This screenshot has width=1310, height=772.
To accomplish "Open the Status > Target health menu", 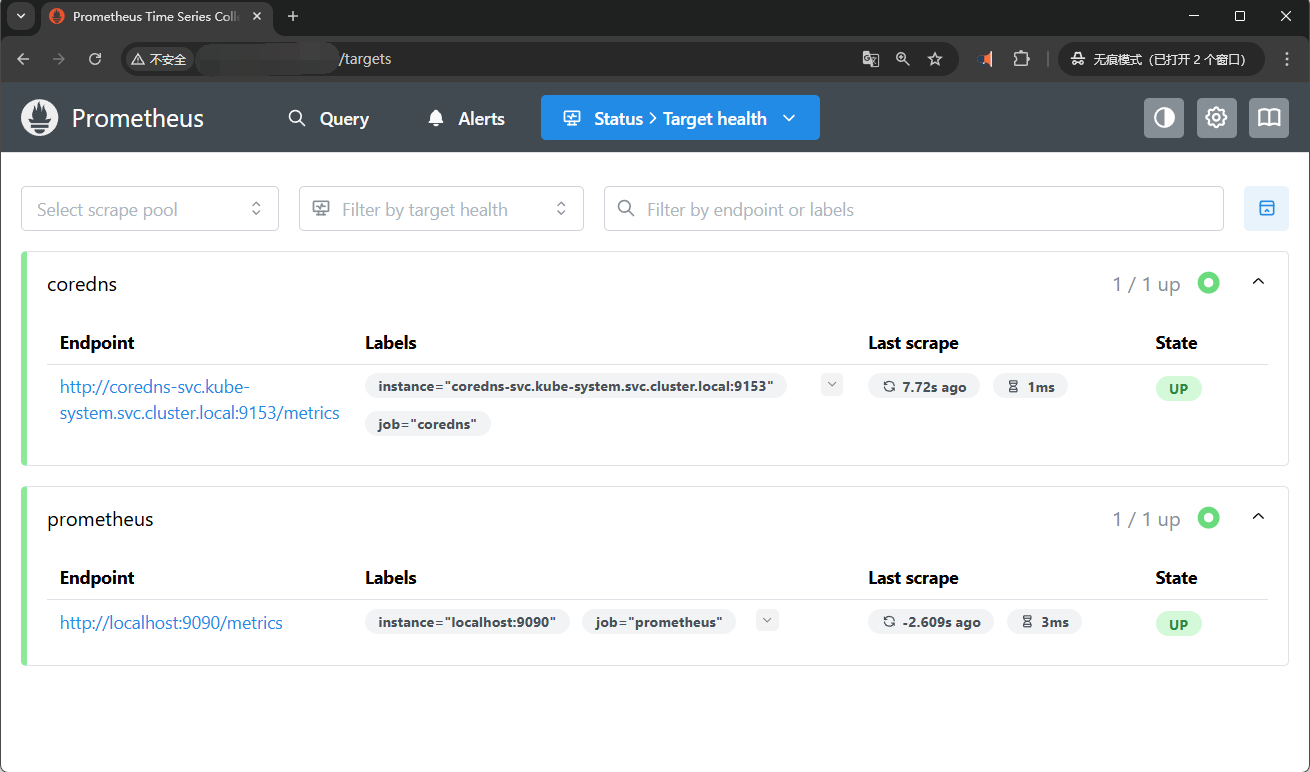I will (680, 118).
